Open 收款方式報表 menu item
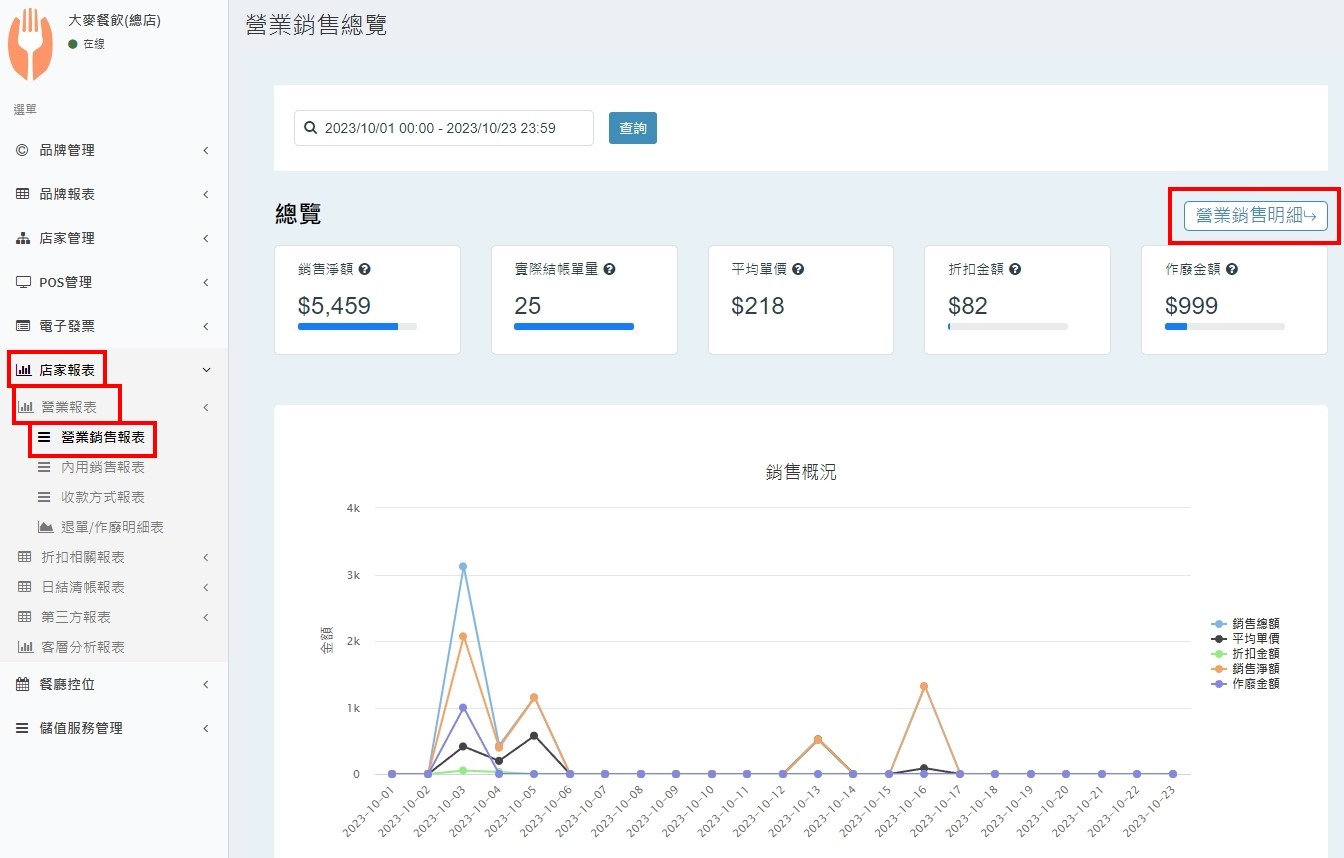 (x=102, y=497)
